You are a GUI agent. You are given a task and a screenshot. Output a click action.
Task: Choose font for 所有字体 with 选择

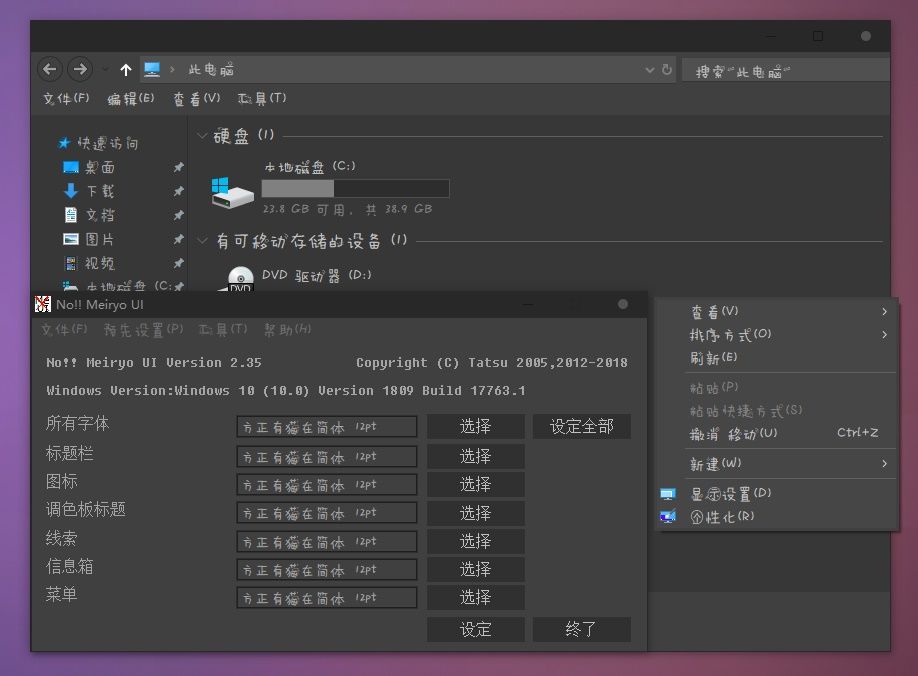475,426
